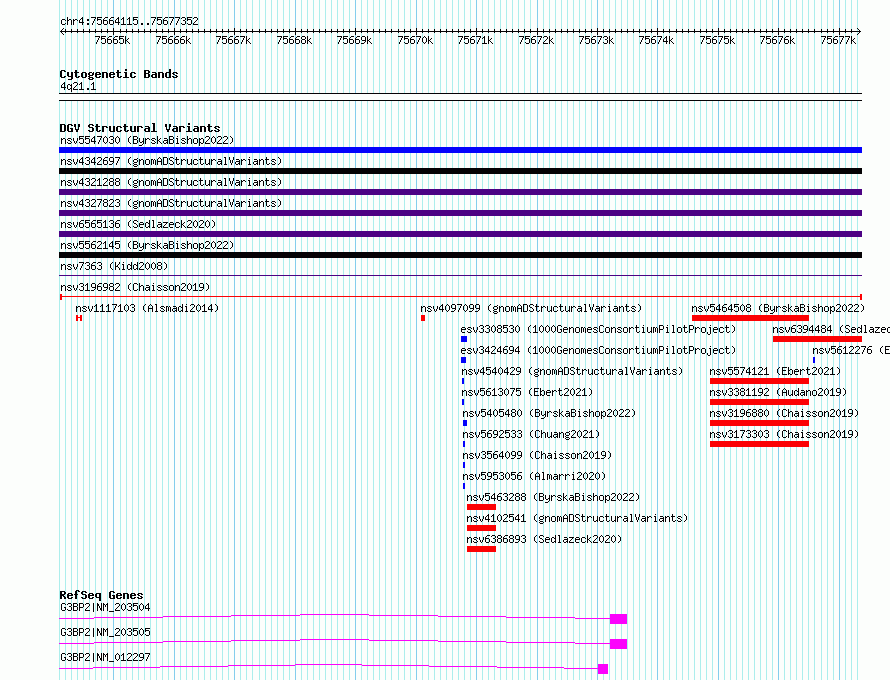Open esv3308530 (1000GenomesConsortiumPilotProject) label
The height and width of the screenshot is (680, 890).
pos(598,329)
